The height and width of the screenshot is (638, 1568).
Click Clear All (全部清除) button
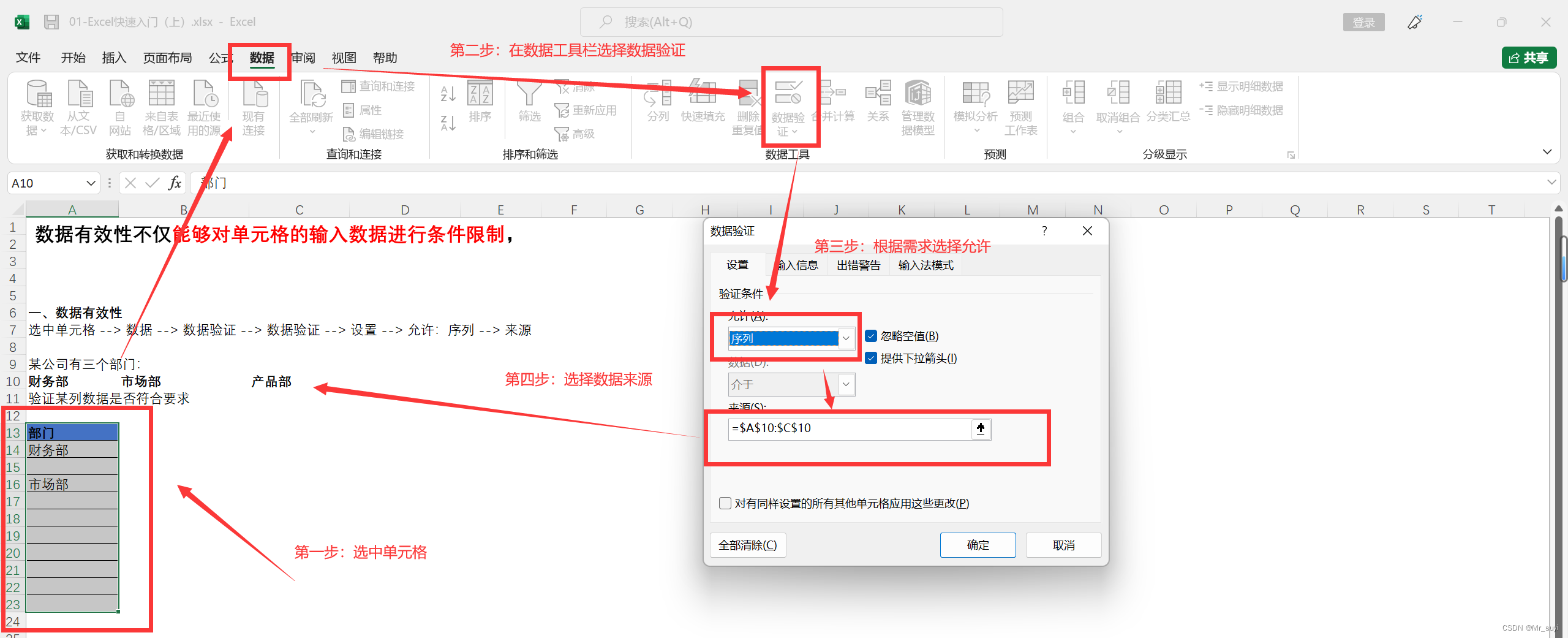(747, 545)
